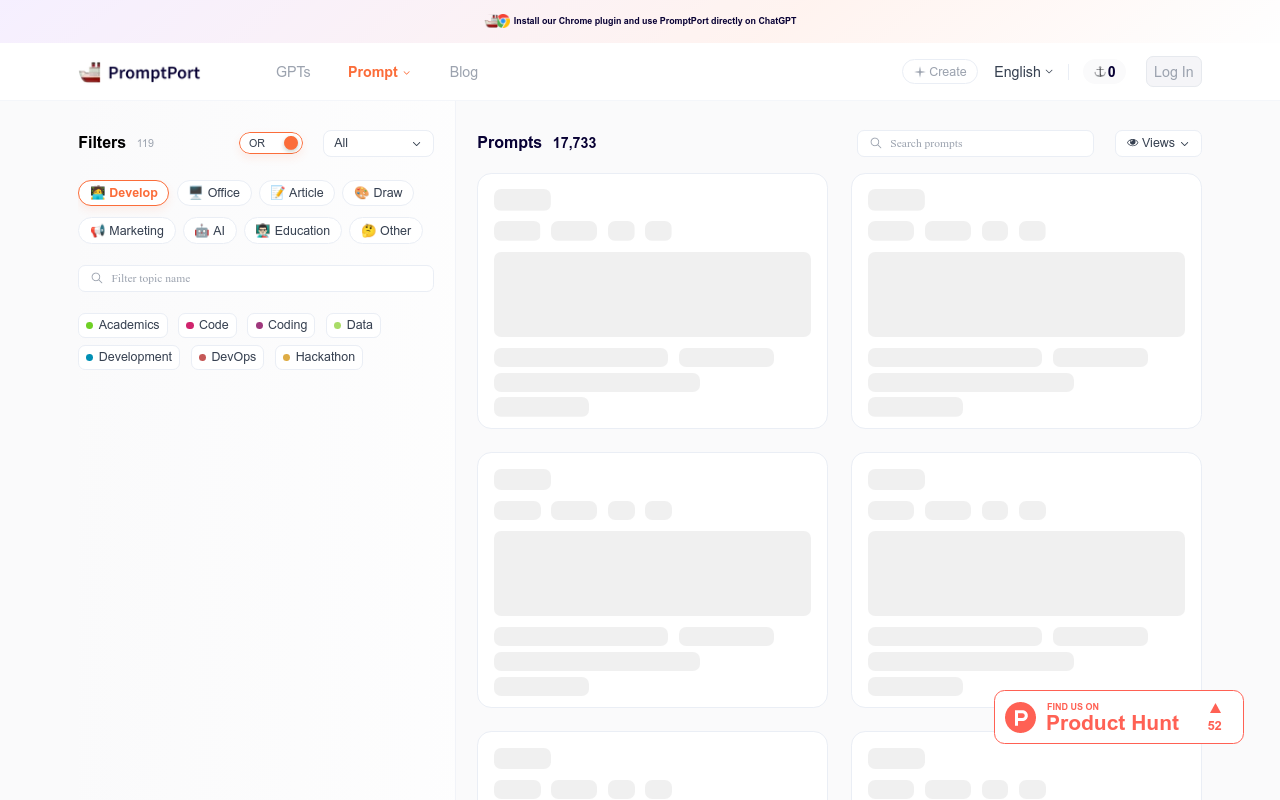Image resolution: width=1280 pixels, height=800 pixels.
Task: Click the Create button
Action: (x=940, y=72)
